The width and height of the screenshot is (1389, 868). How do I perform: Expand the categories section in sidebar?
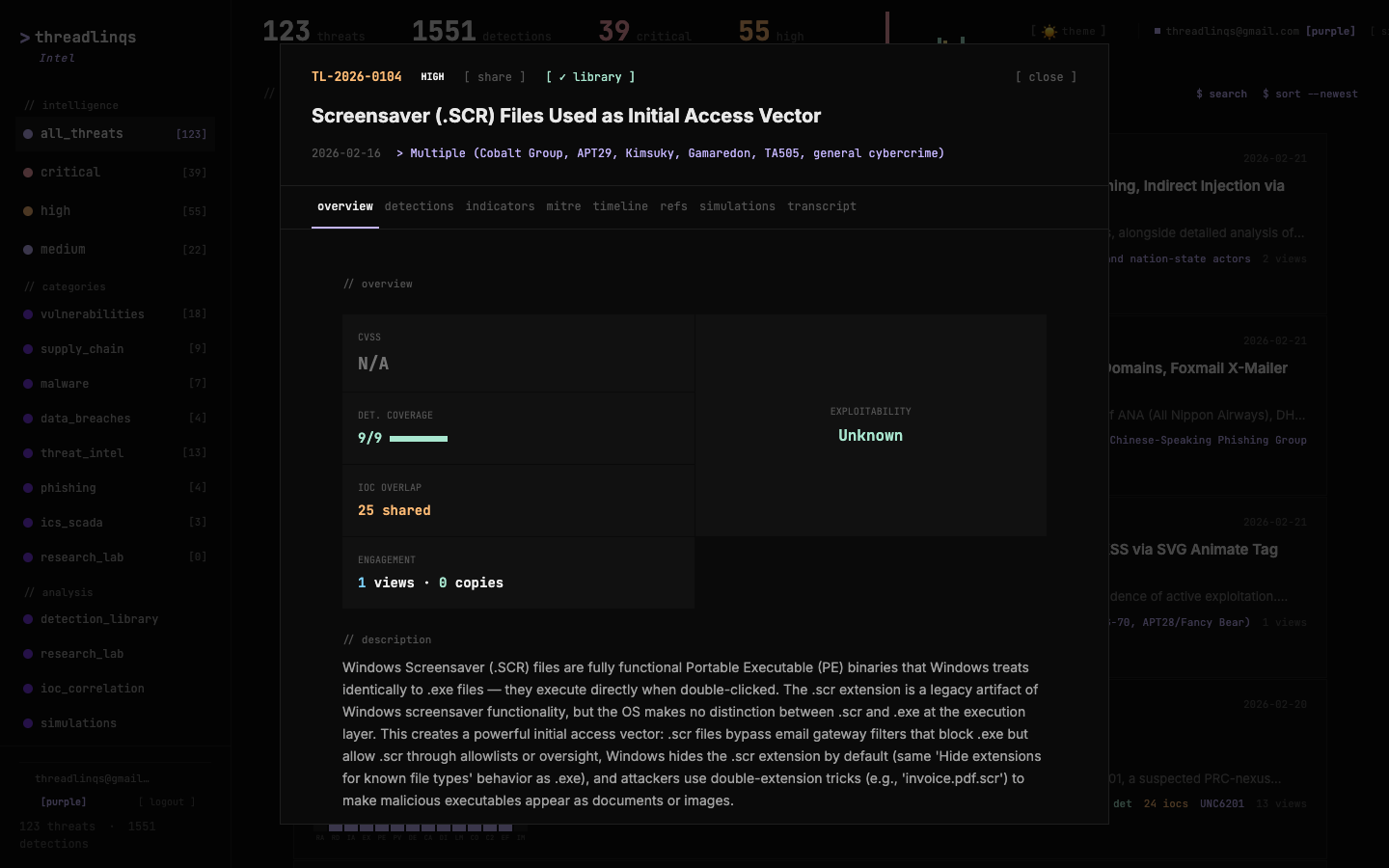65,286
